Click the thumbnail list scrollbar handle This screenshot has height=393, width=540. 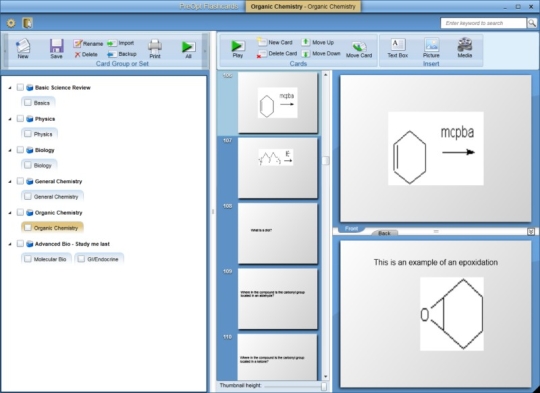[325, 160]
